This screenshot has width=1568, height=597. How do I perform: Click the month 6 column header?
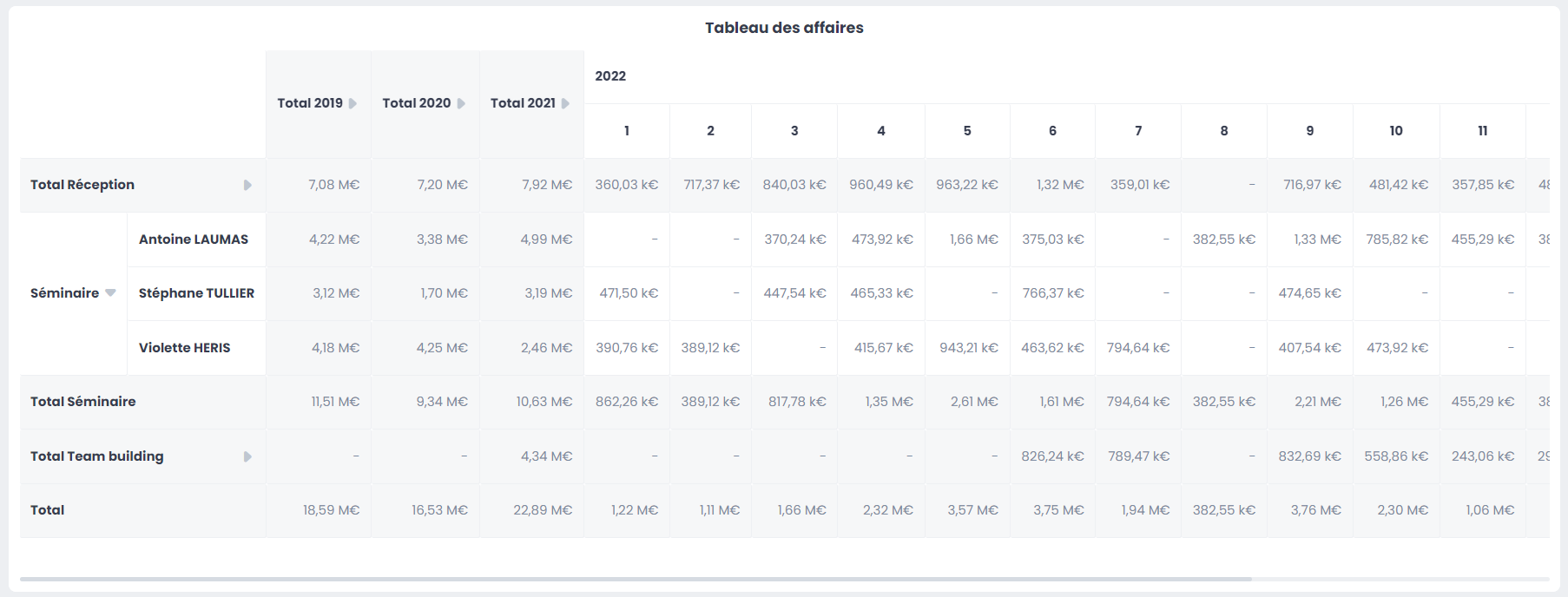pos(1052,131)
